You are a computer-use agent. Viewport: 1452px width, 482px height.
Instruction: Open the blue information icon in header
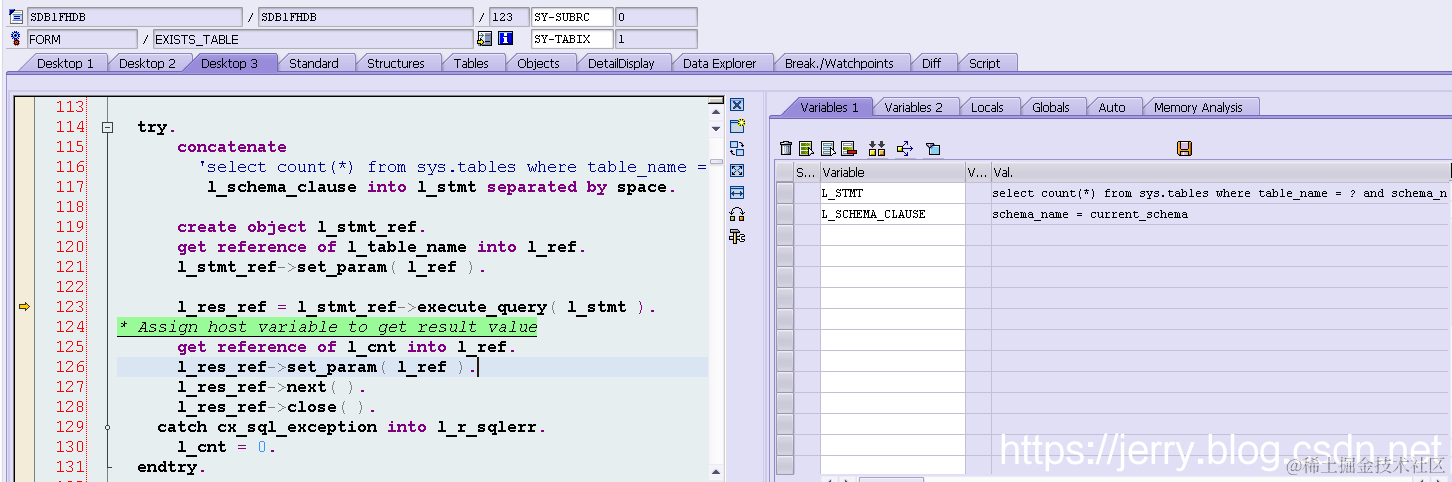(505, 39)
